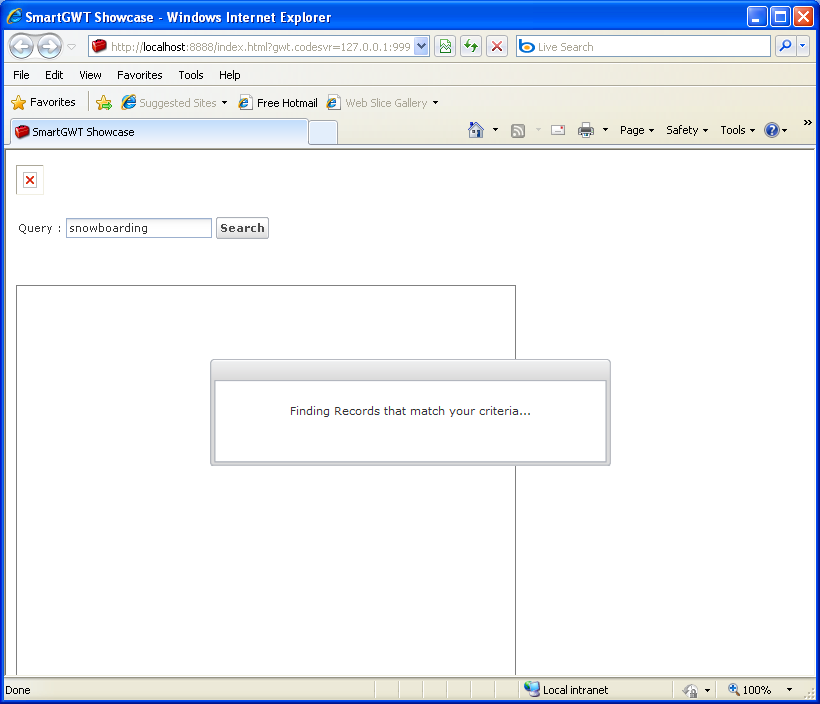The image size is (820, 704).
Task: Open the Help question mark icon
Action: pos(772,130)
